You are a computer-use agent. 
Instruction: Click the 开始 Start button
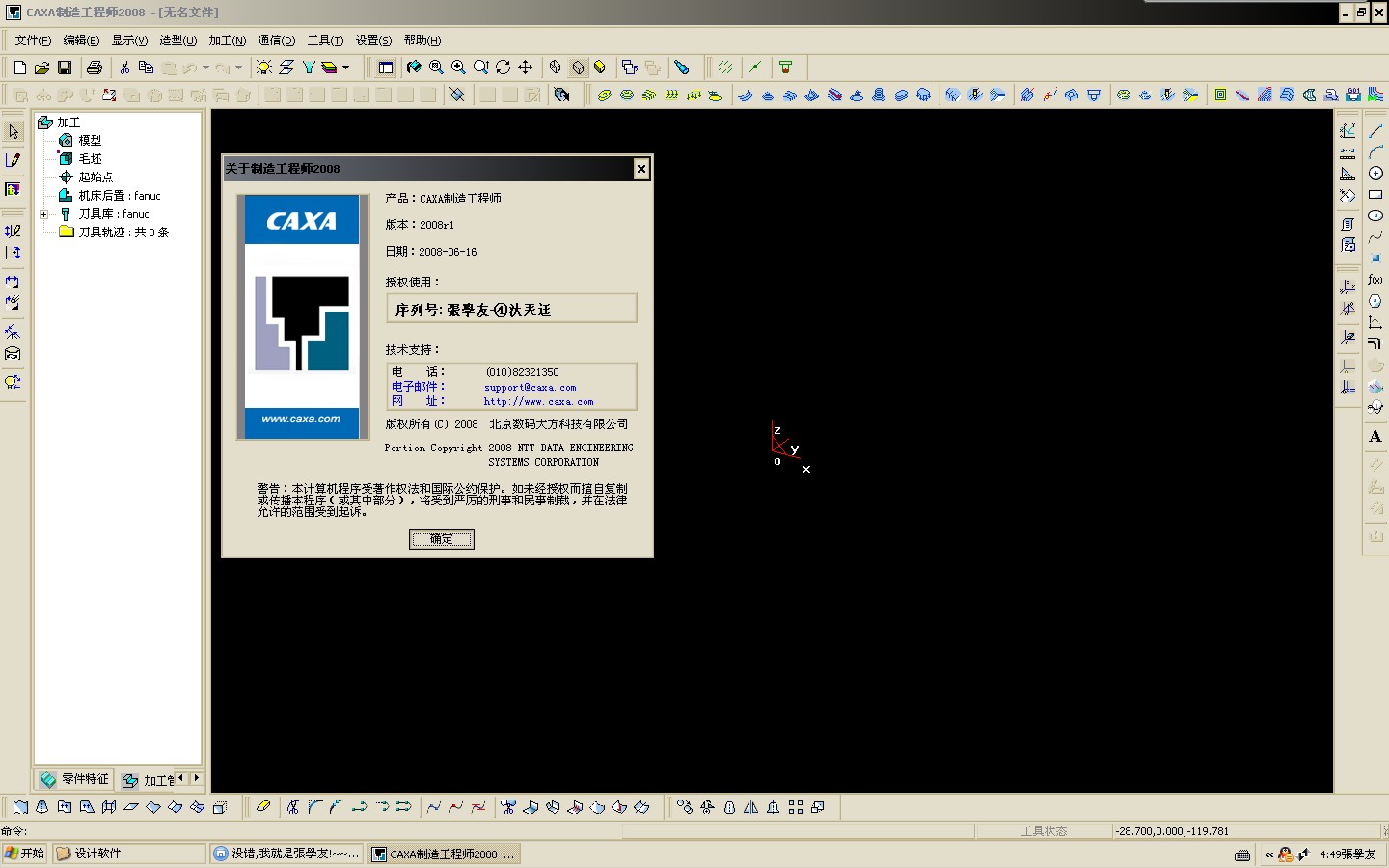pyautogui.click(x=25, y=854)
